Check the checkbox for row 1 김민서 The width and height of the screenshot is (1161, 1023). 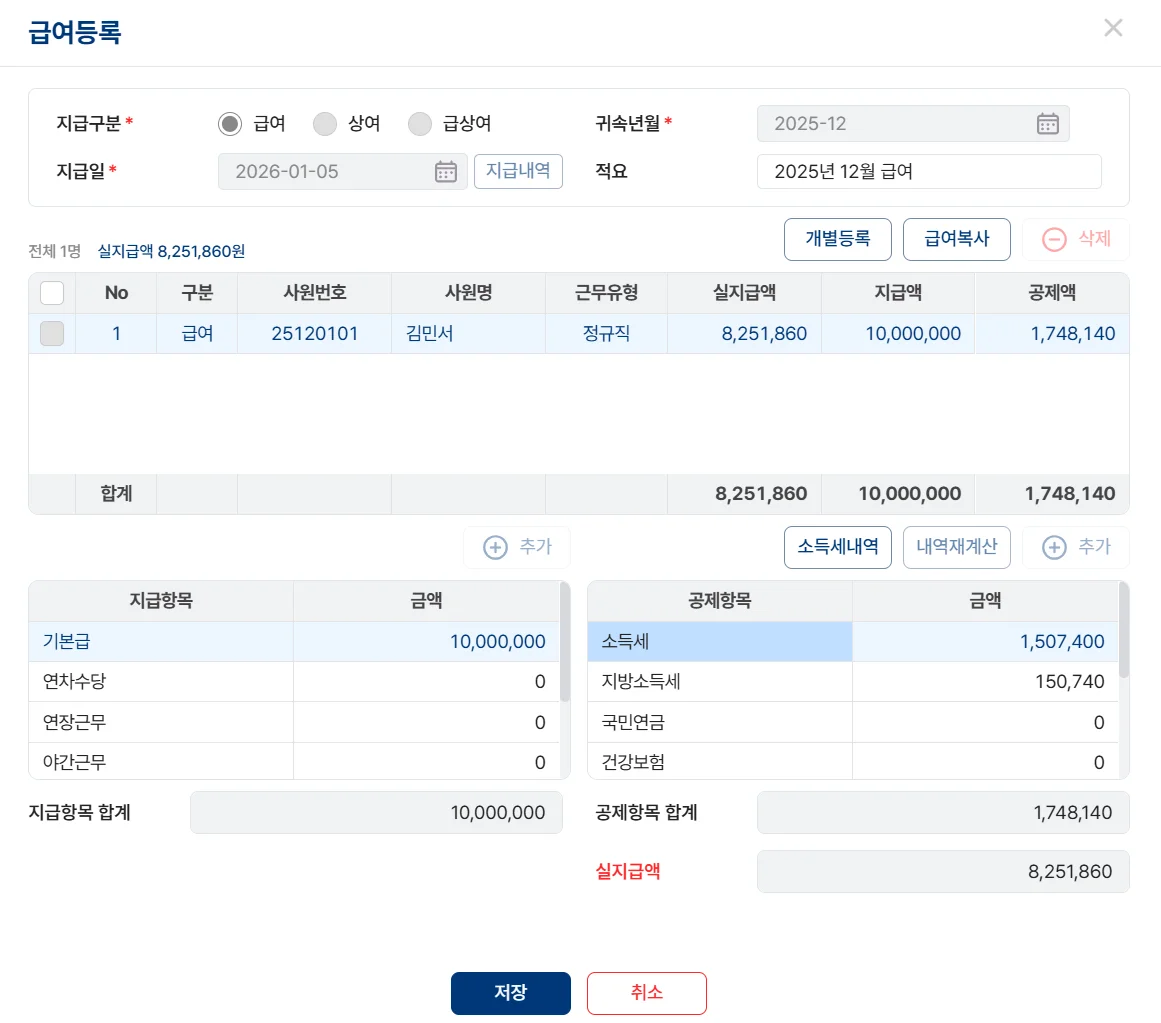(x=52, y=334)
